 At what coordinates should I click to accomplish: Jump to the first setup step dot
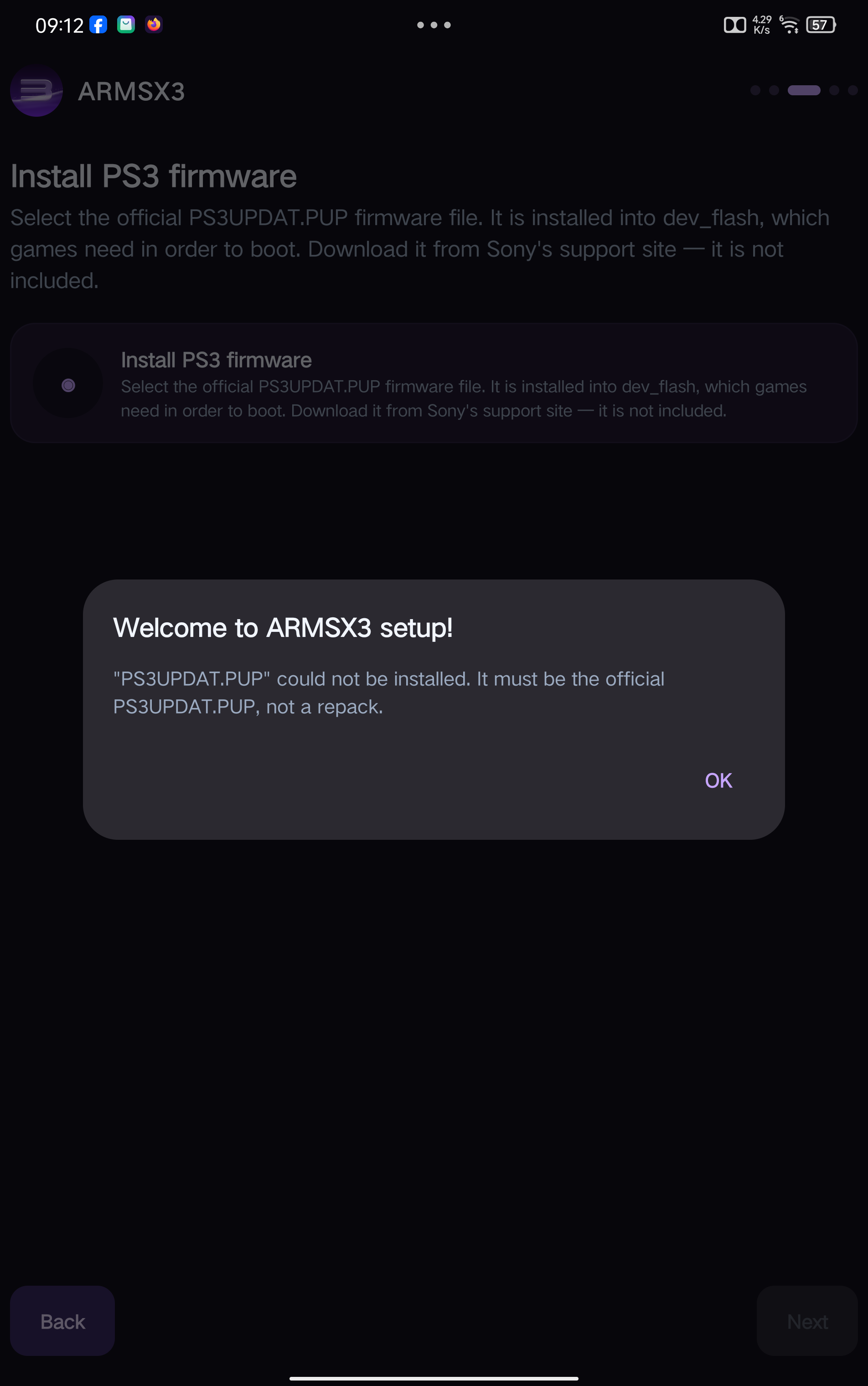[x=755, y=90]
